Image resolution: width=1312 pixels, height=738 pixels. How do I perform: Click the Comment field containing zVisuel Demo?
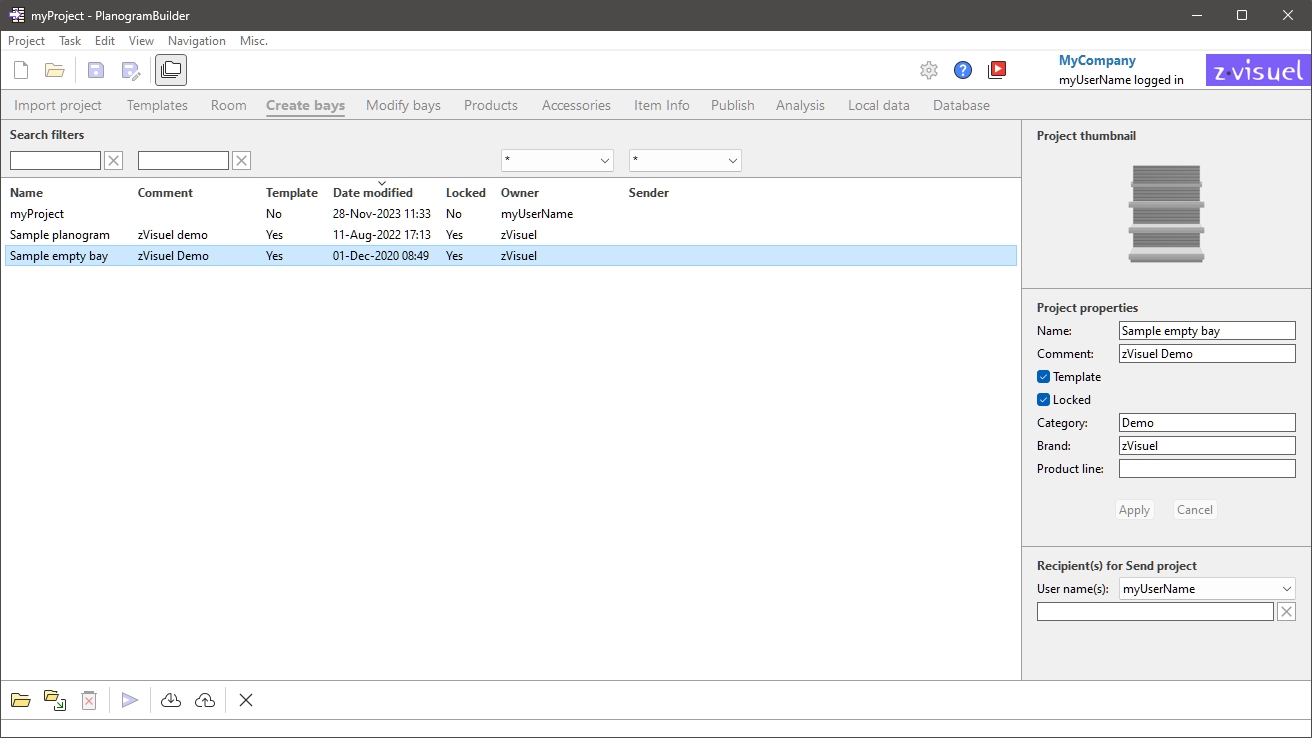pos(1207,354)
